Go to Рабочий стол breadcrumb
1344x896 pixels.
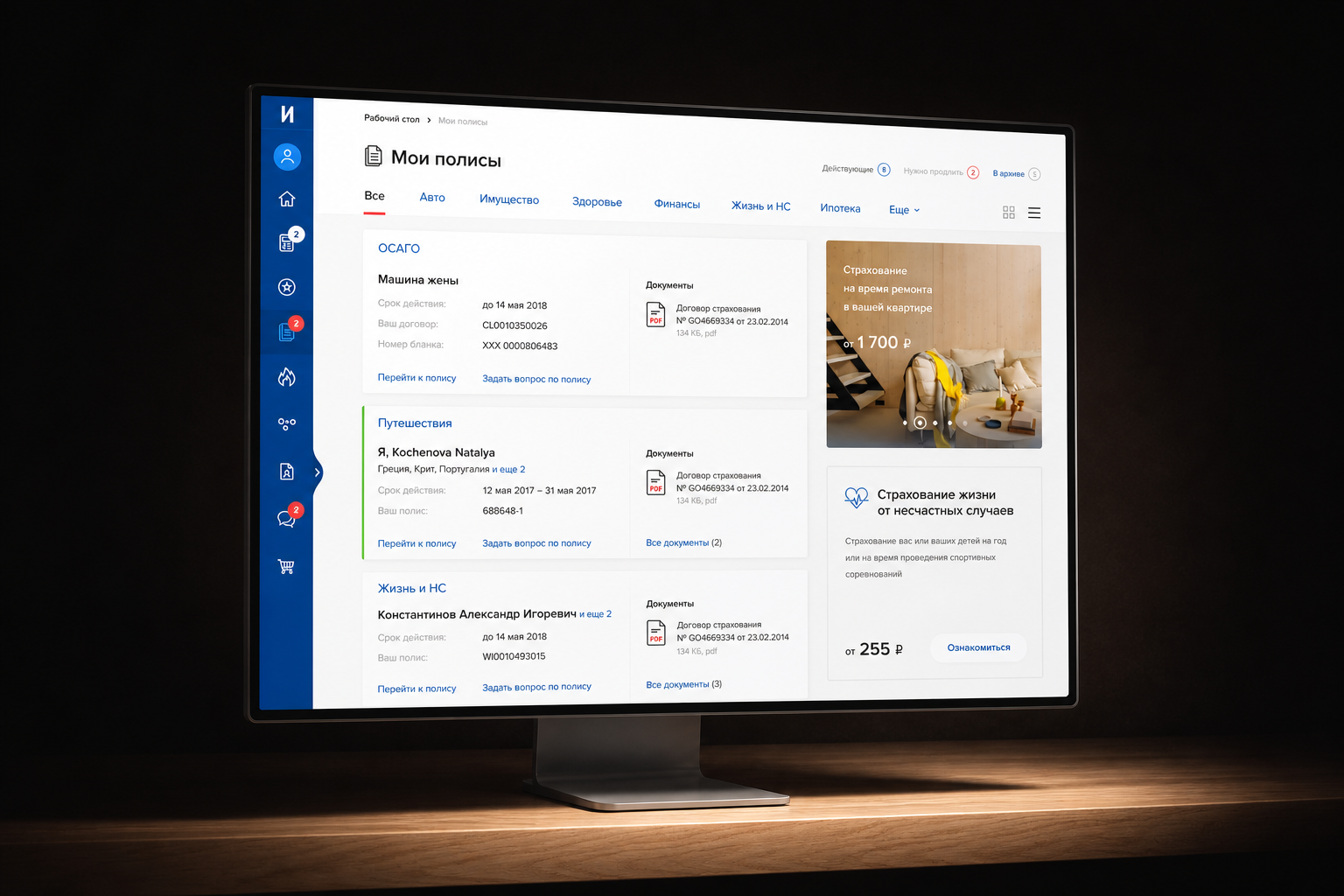click(392, 119)
